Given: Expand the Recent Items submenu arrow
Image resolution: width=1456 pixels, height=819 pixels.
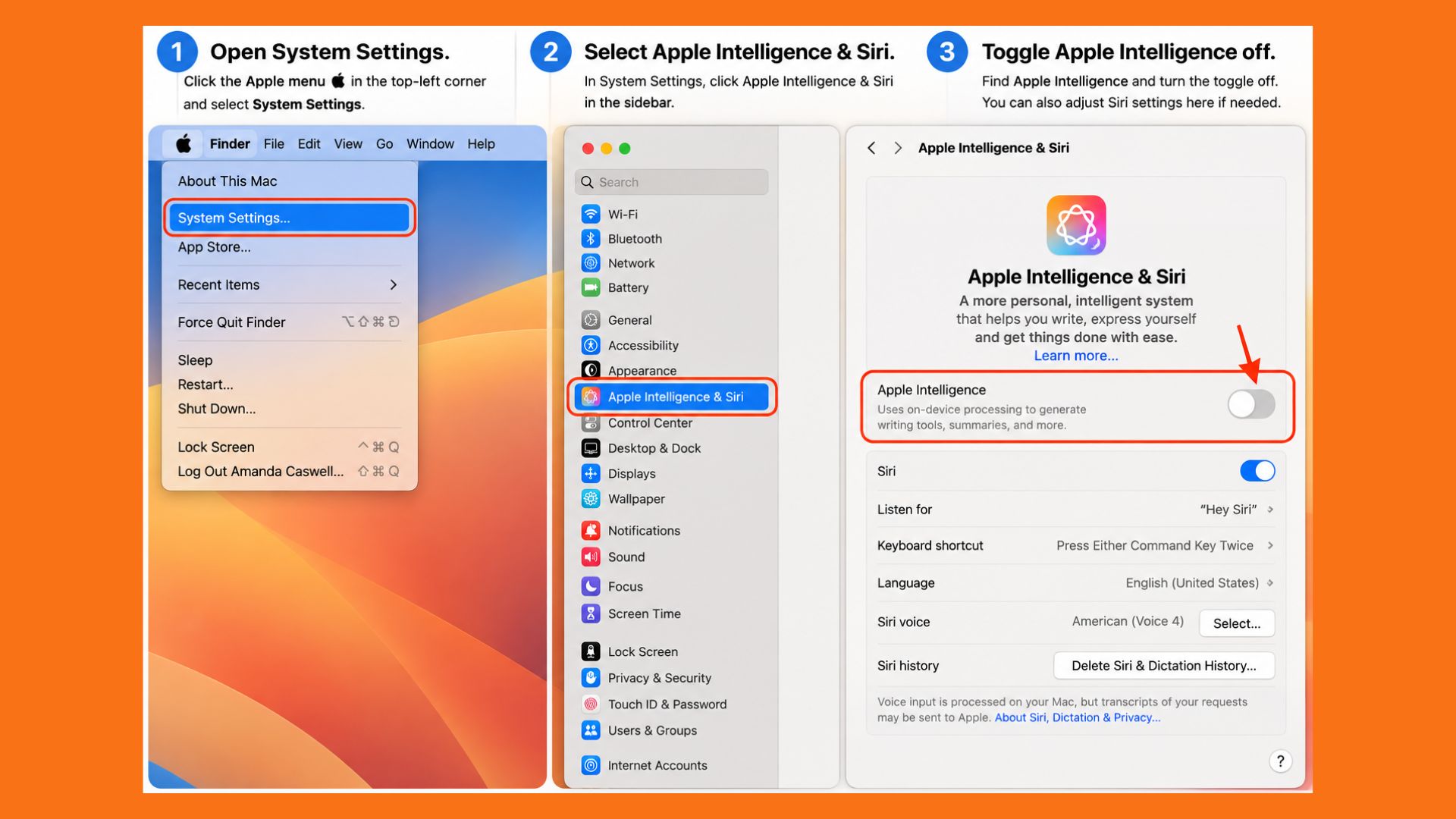Looking at the screenshot, I should 393,284.
